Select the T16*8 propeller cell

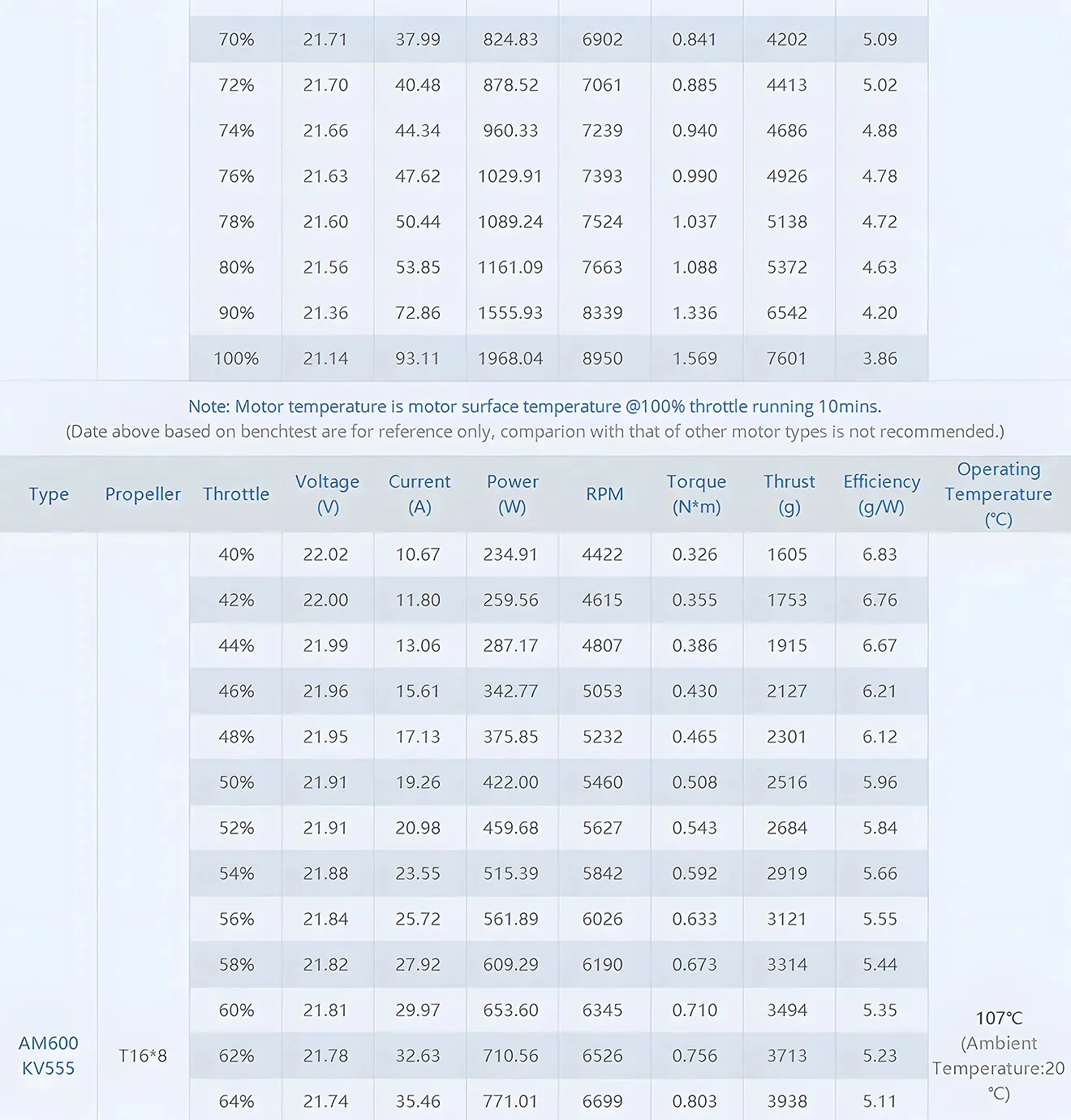(143, 1056)
